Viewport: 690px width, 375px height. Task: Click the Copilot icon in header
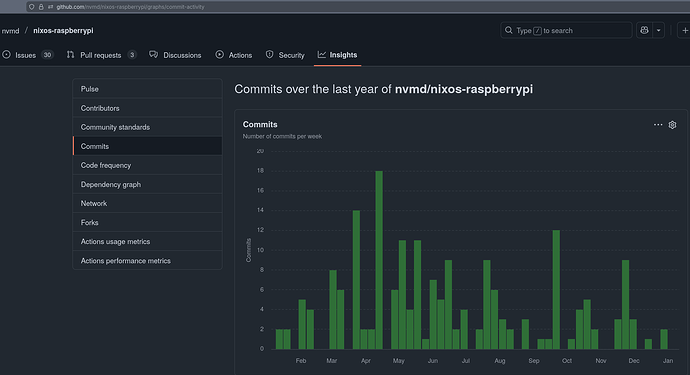point(644,30)
